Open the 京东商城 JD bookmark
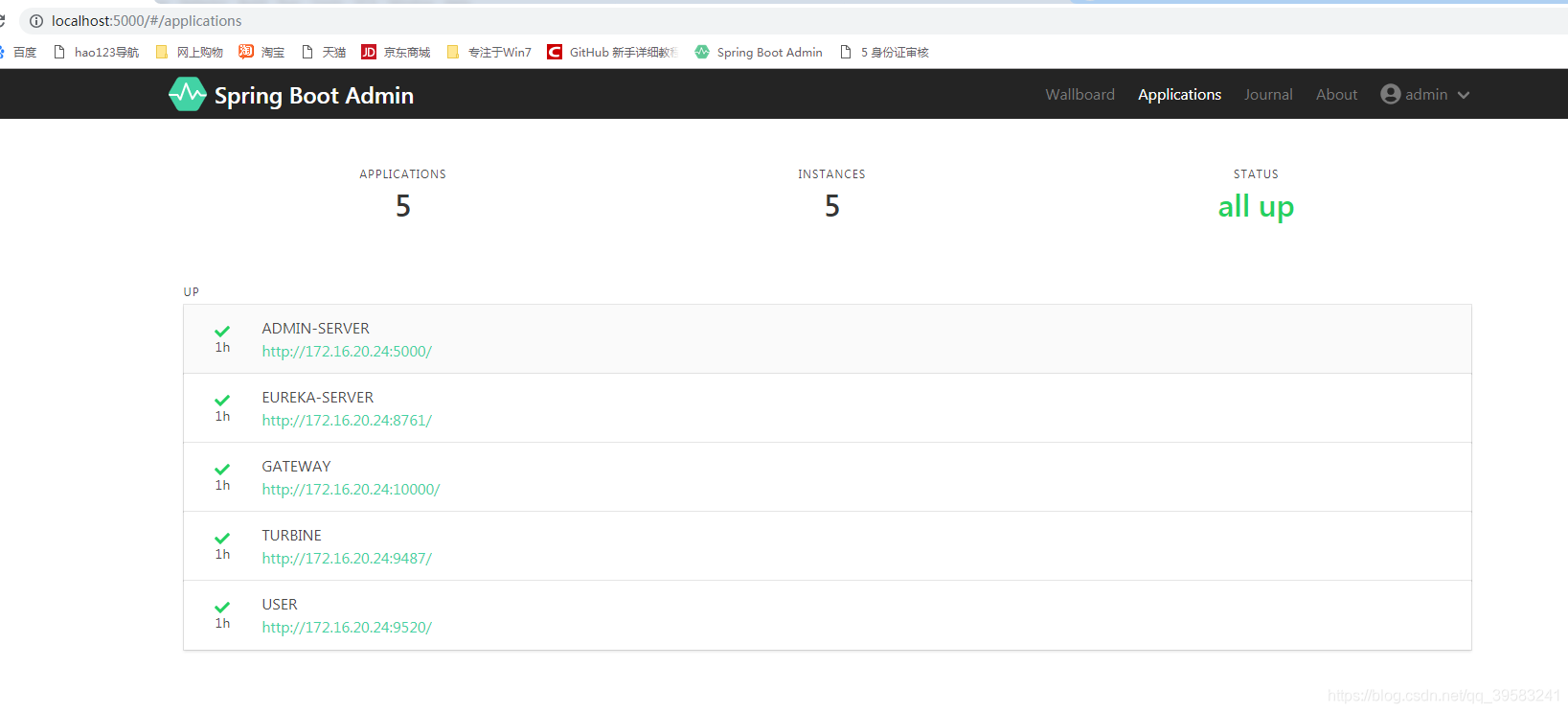Image resolution: width=1568 pixels, height=713 pixels. [x=396, y=52]
